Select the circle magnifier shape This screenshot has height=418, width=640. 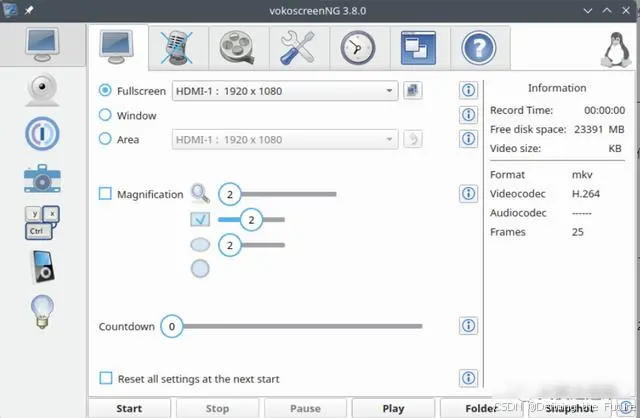coord(200,269)
